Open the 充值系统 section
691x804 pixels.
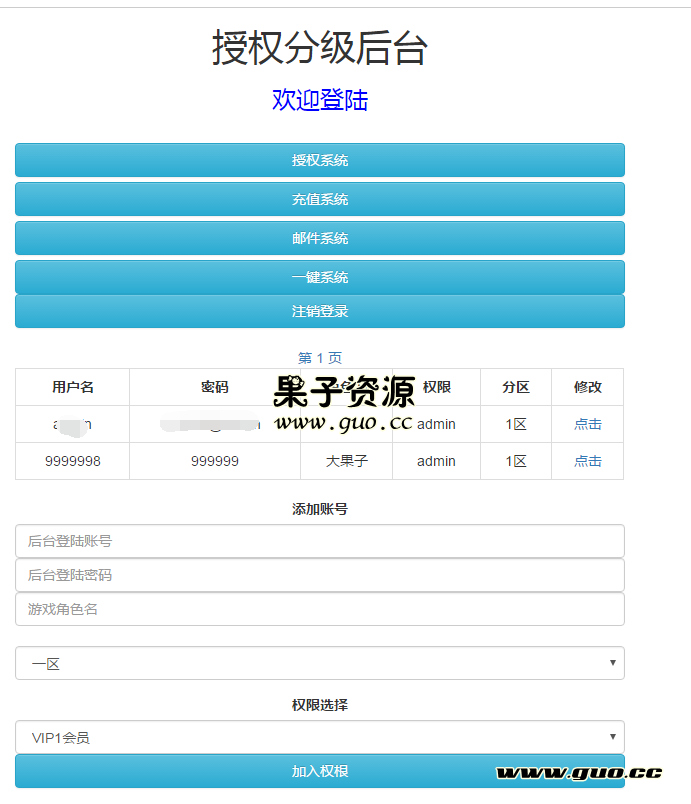coord(320,199)
